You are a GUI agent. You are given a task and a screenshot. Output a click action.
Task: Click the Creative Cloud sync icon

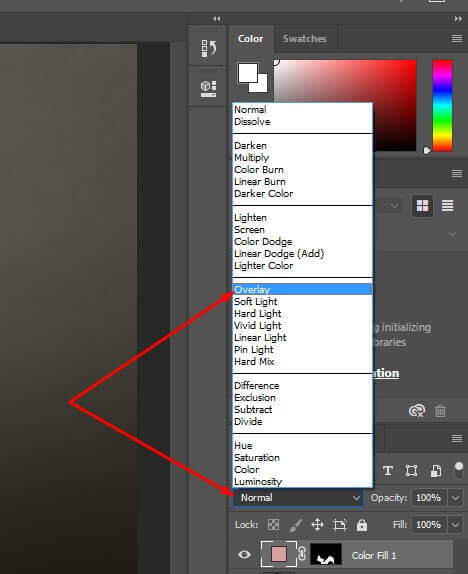click(x=417, y=411)
